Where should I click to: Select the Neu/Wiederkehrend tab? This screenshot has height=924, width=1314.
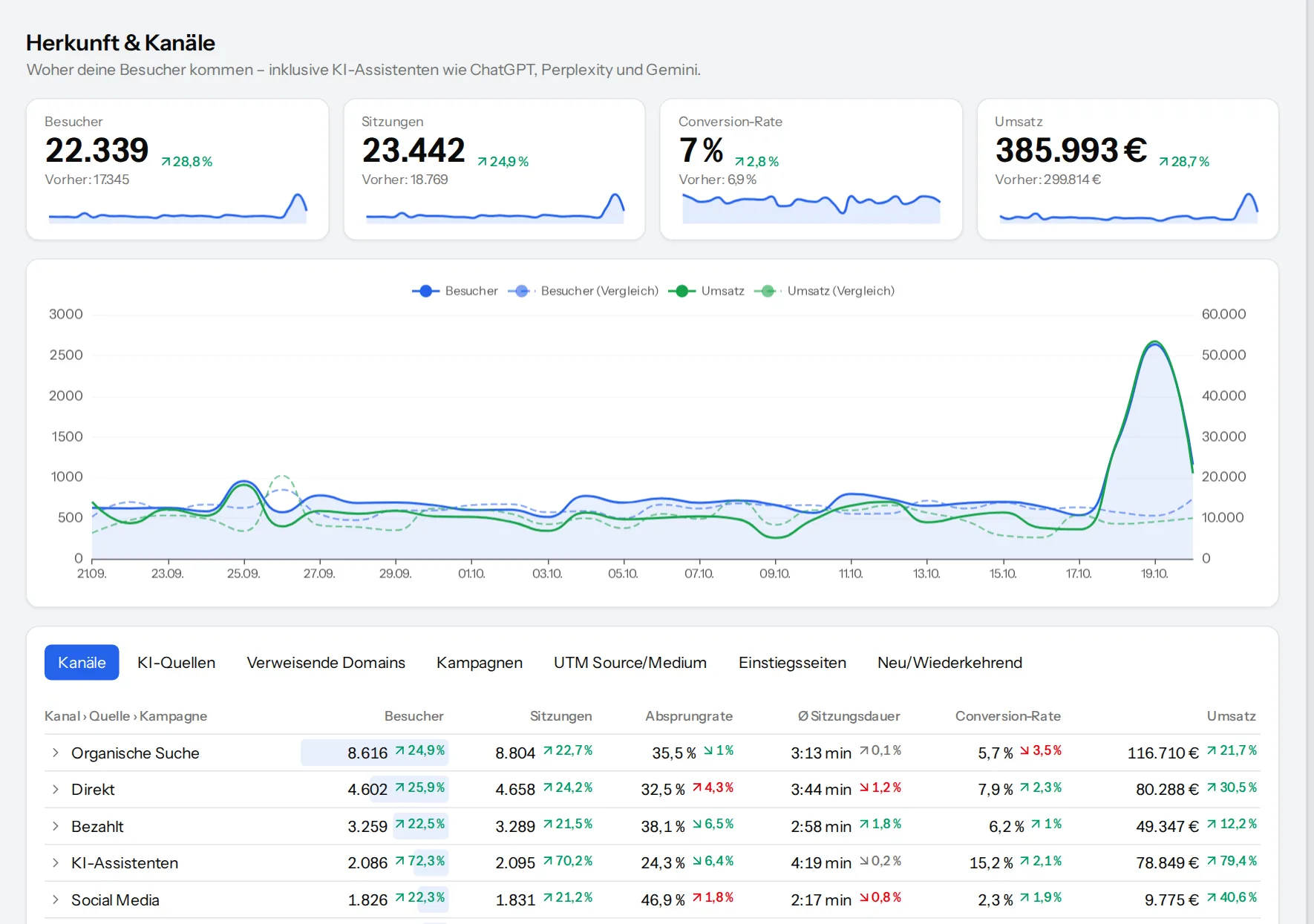[949, 662]
